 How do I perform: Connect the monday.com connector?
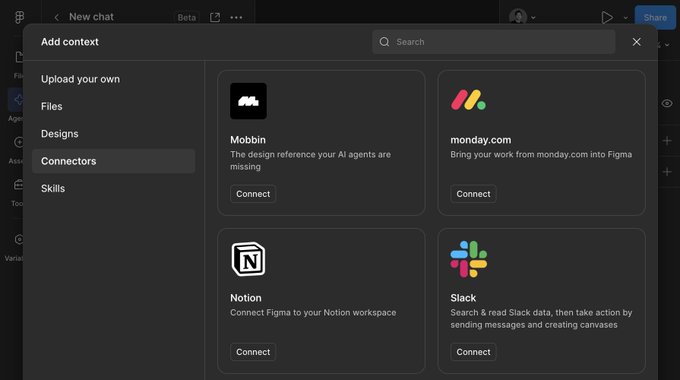click(473, 194)
